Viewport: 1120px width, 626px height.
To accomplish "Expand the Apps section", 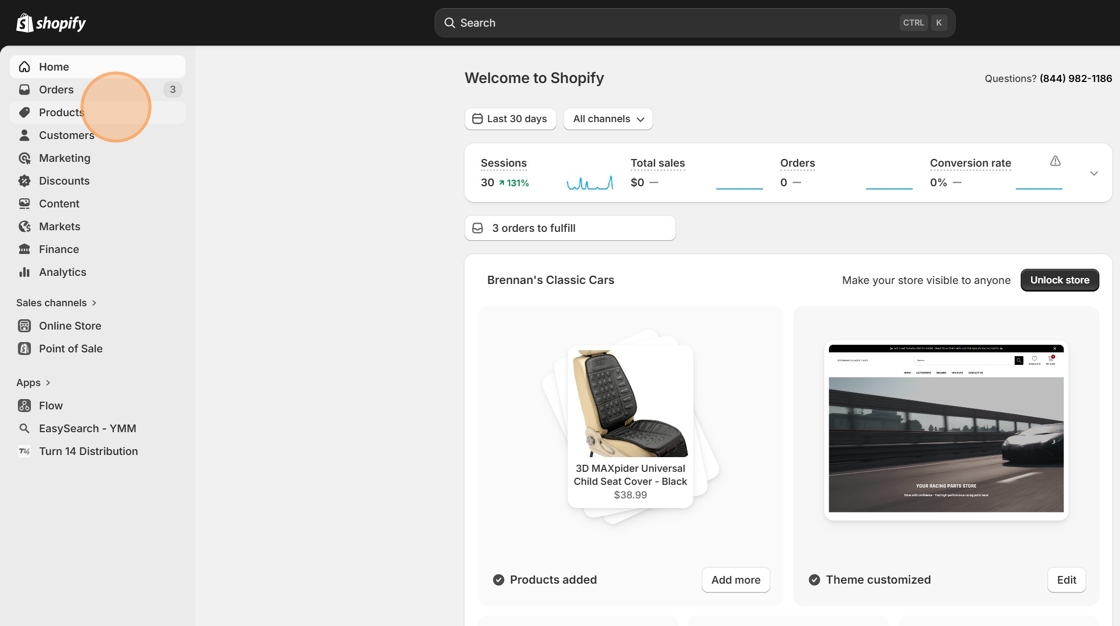I will (34, 383).
